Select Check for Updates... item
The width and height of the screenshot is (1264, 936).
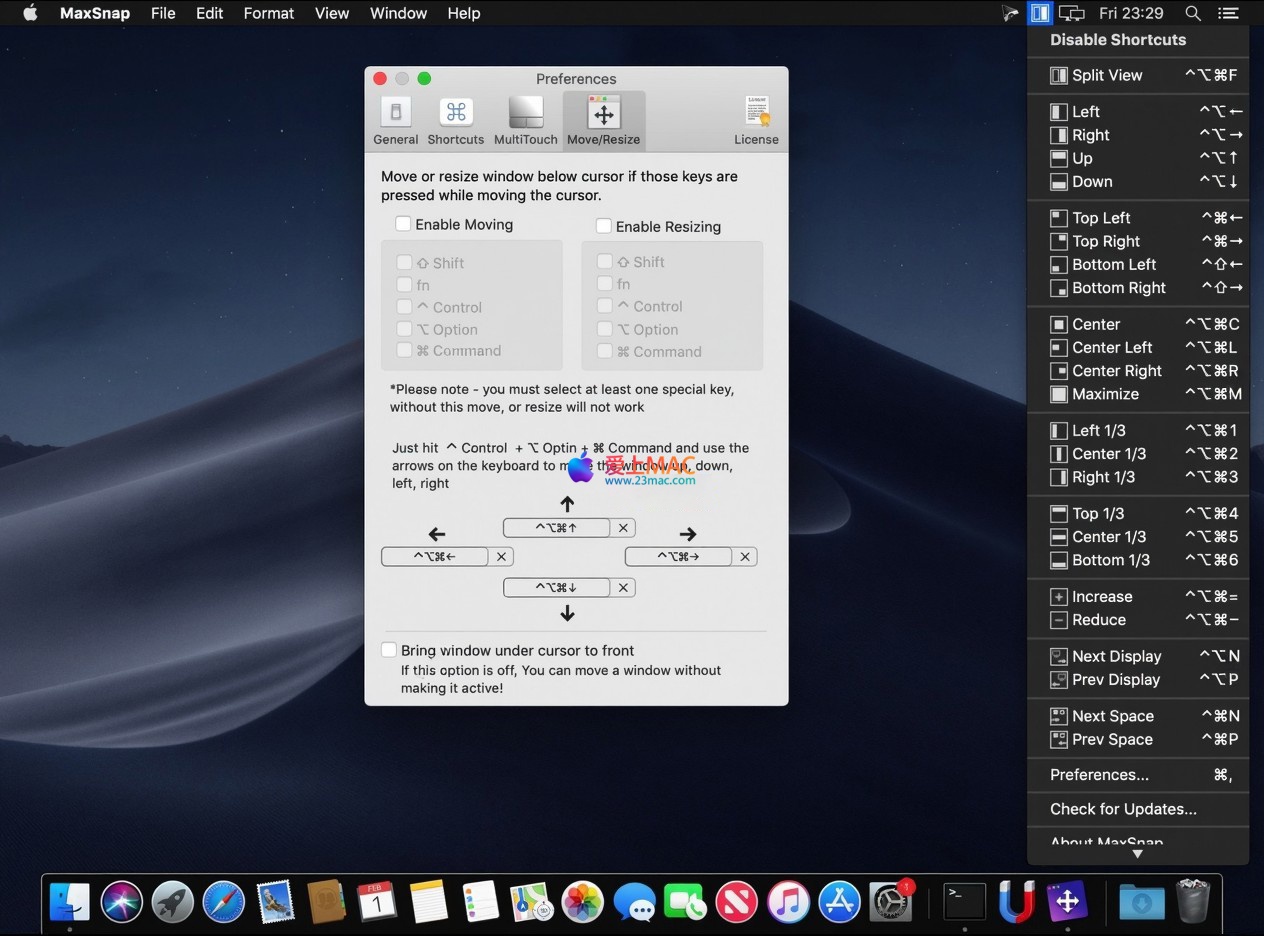tap(1123, 809)
